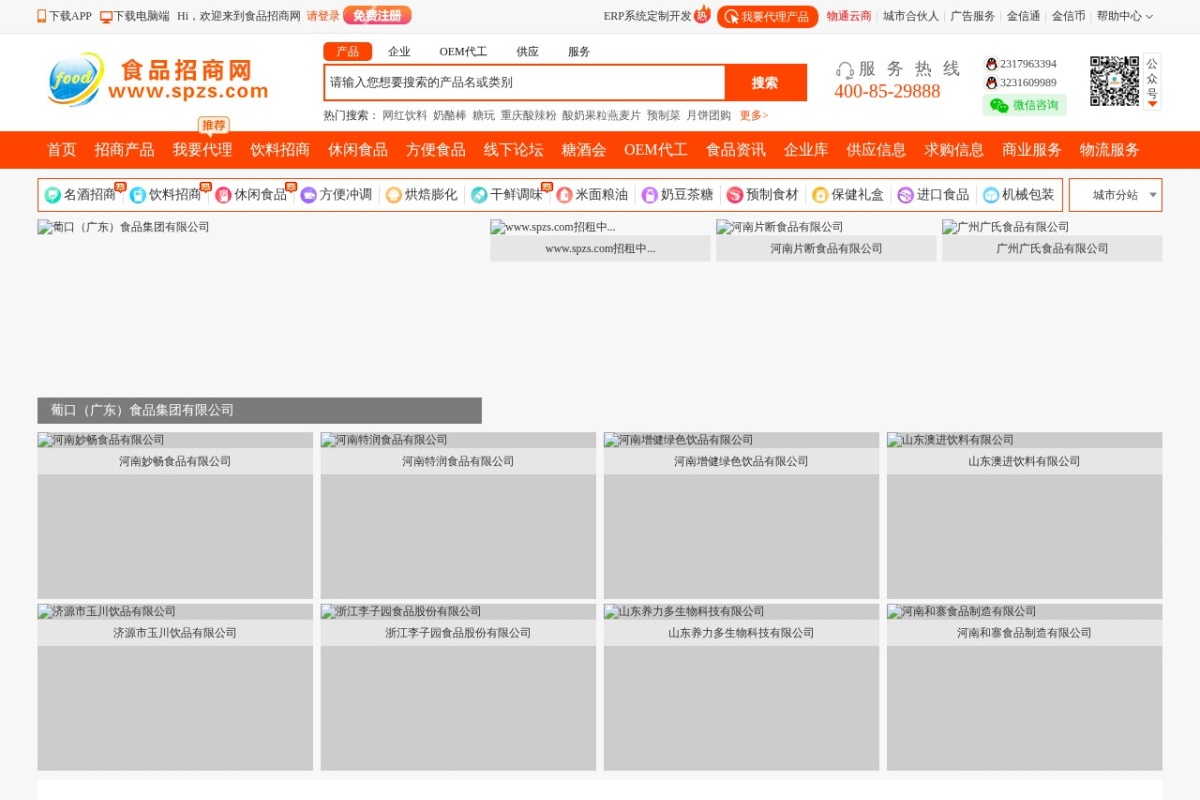This screenshot has height=800, width=1200.
Task: Open 河南特润食品有限公司 card
Action: 458,516
